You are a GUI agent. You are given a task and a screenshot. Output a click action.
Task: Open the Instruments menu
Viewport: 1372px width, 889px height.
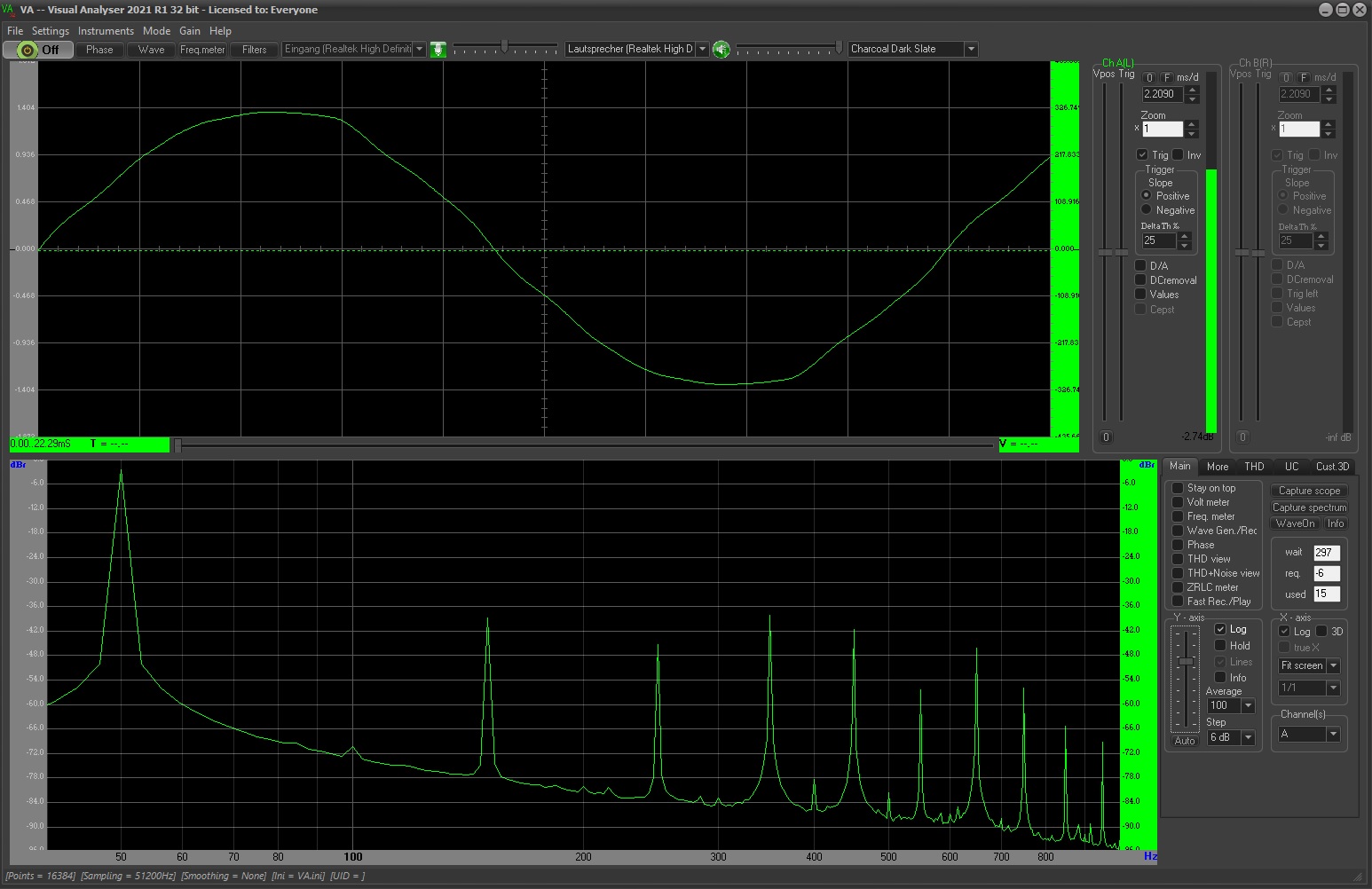(106, 30)
